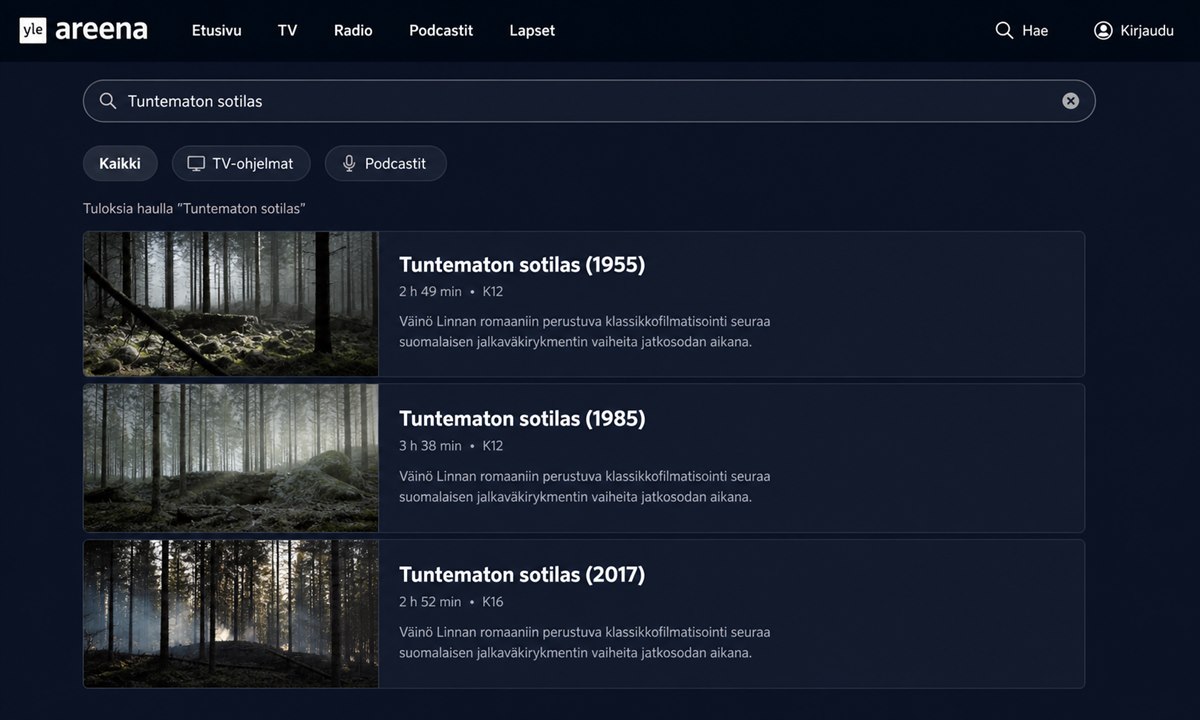Image resolution: width=1200 pixels, height=720 pixels.
Task: Clear the search field with the X icon
Action: pyautogui.click(x=1070, y=101)
